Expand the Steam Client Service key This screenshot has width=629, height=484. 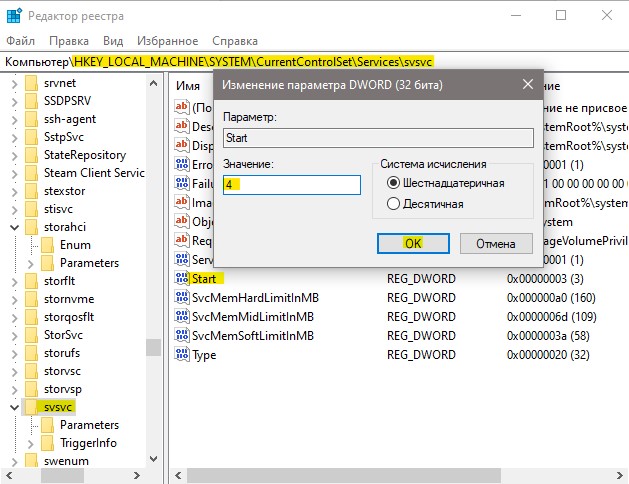point(14,173)
